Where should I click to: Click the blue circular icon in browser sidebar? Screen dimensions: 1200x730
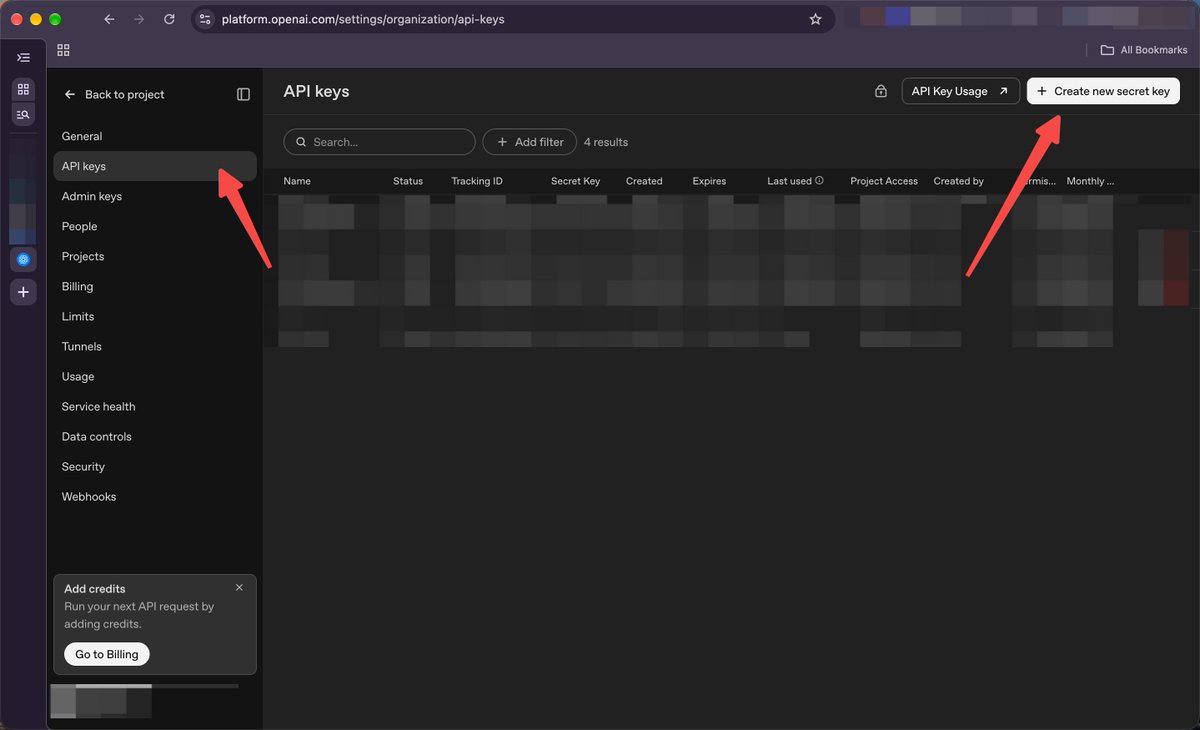tap(23, 259)
